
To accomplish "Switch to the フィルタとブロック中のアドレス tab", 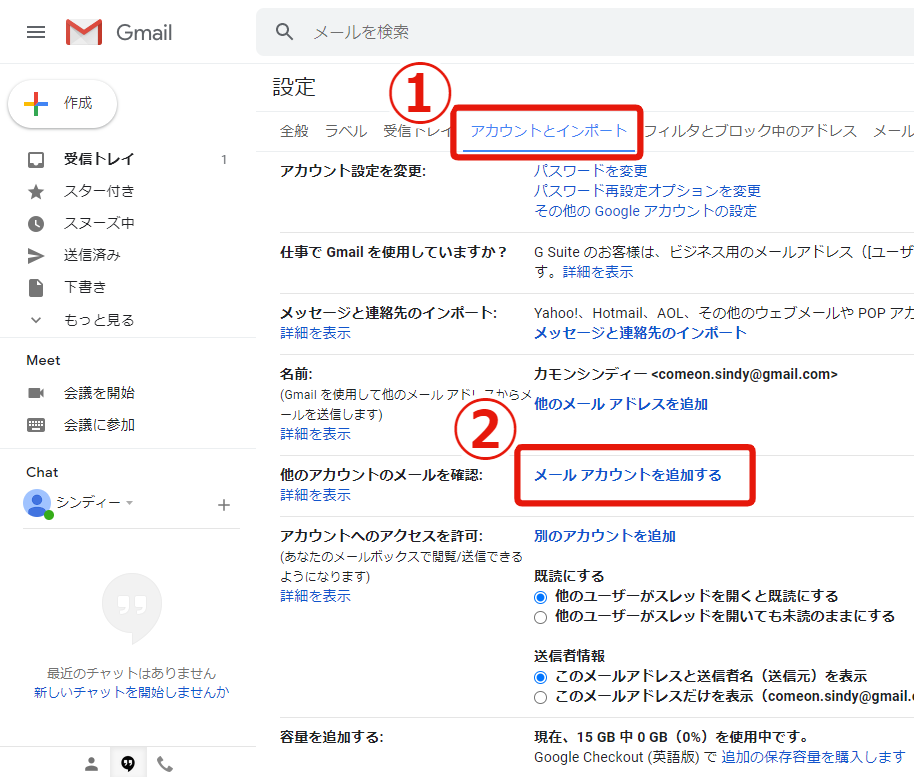I will [750, 131].
